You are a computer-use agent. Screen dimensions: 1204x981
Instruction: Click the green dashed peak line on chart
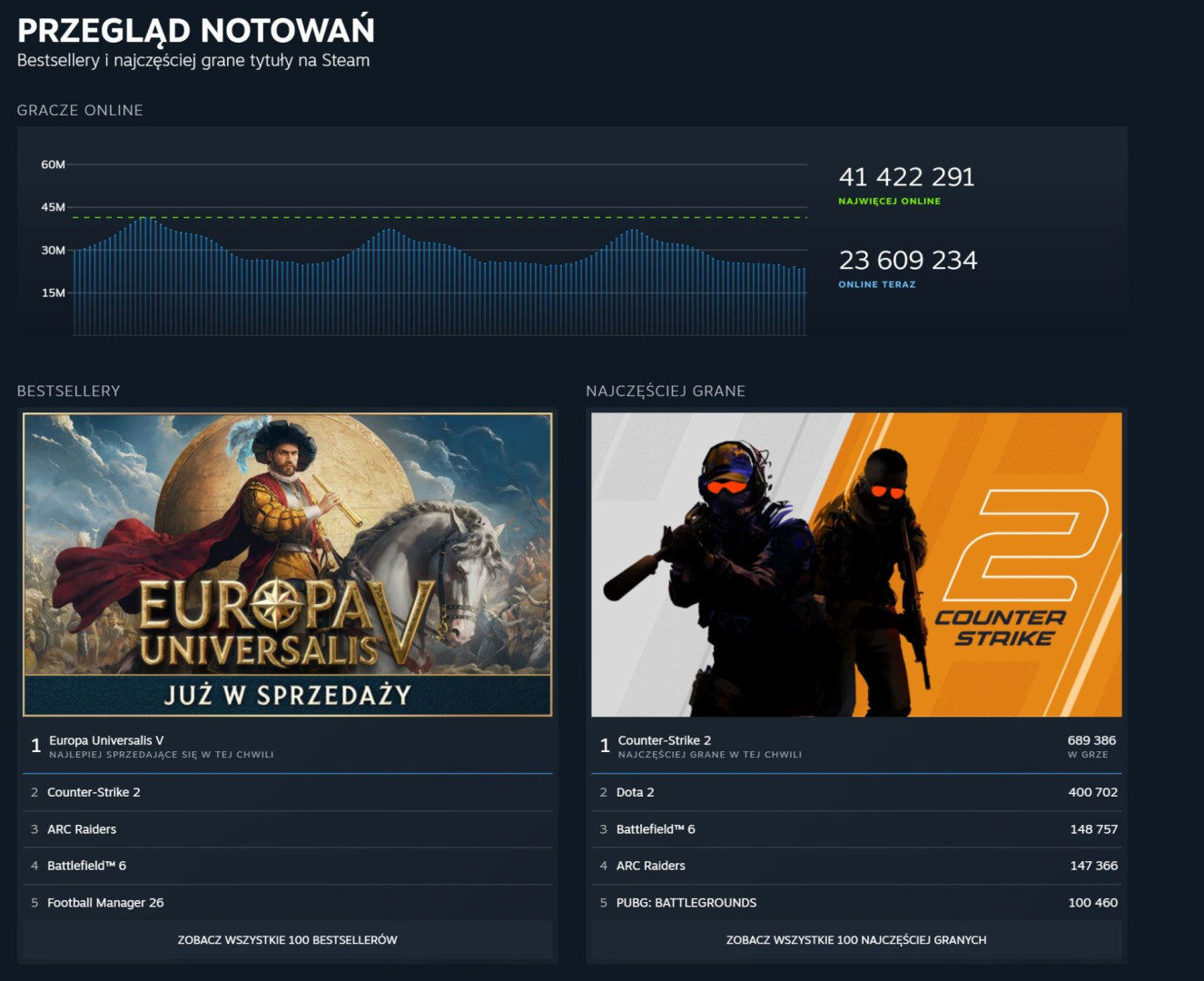[x=545, y=218]
